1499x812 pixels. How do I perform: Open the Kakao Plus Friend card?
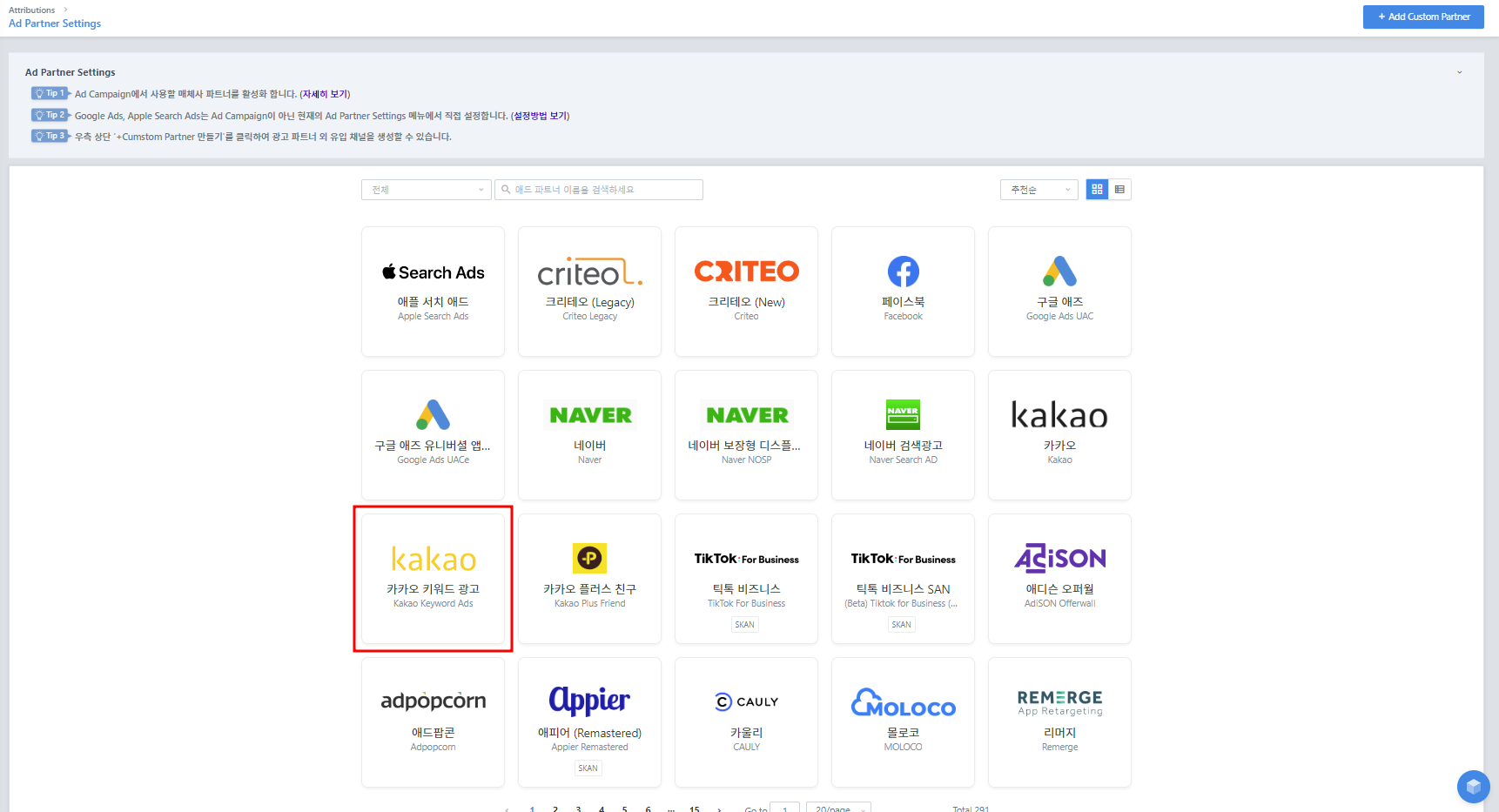tap(589, 579)
